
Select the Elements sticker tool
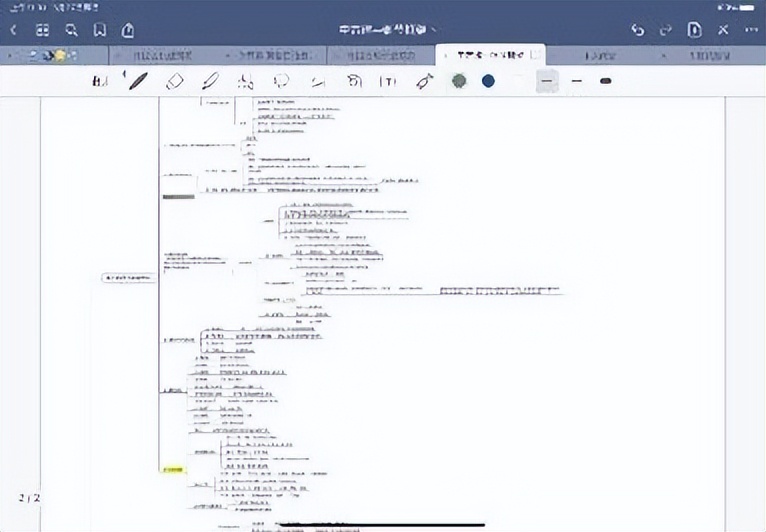[x=318, y=82]
